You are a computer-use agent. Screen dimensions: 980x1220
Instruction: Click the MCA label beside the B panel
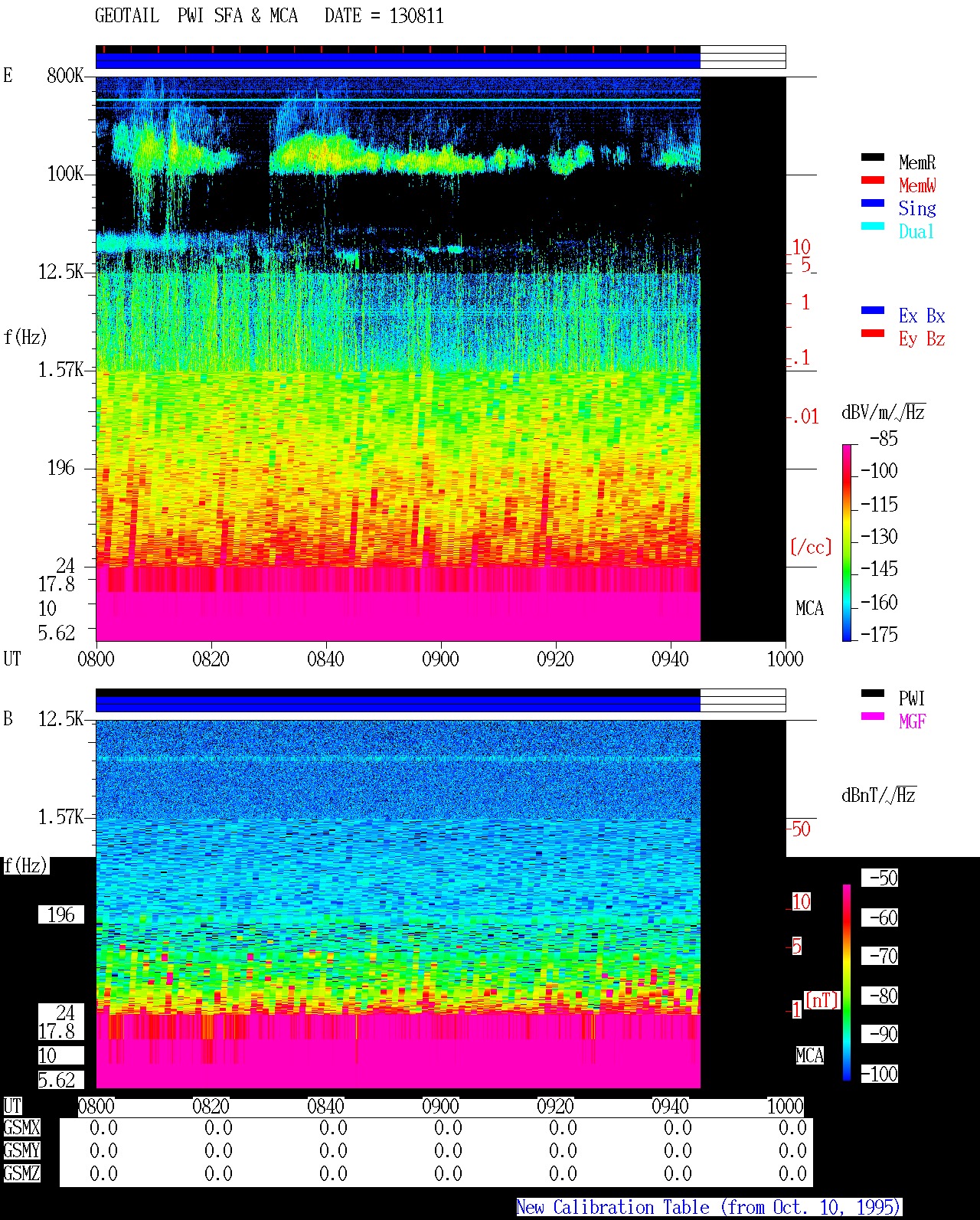[809, 1055]
